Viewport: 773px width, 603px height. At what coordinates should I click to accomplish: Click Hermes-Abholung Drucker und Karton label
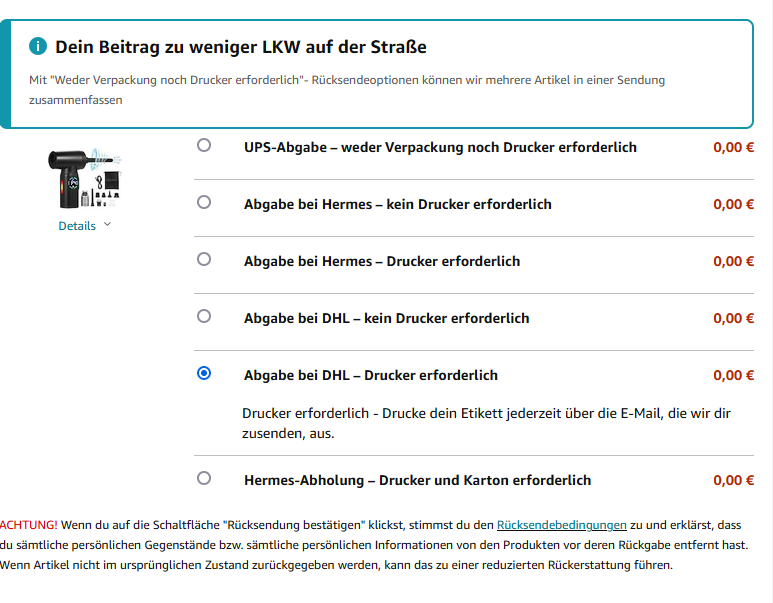tap(418, 480)
